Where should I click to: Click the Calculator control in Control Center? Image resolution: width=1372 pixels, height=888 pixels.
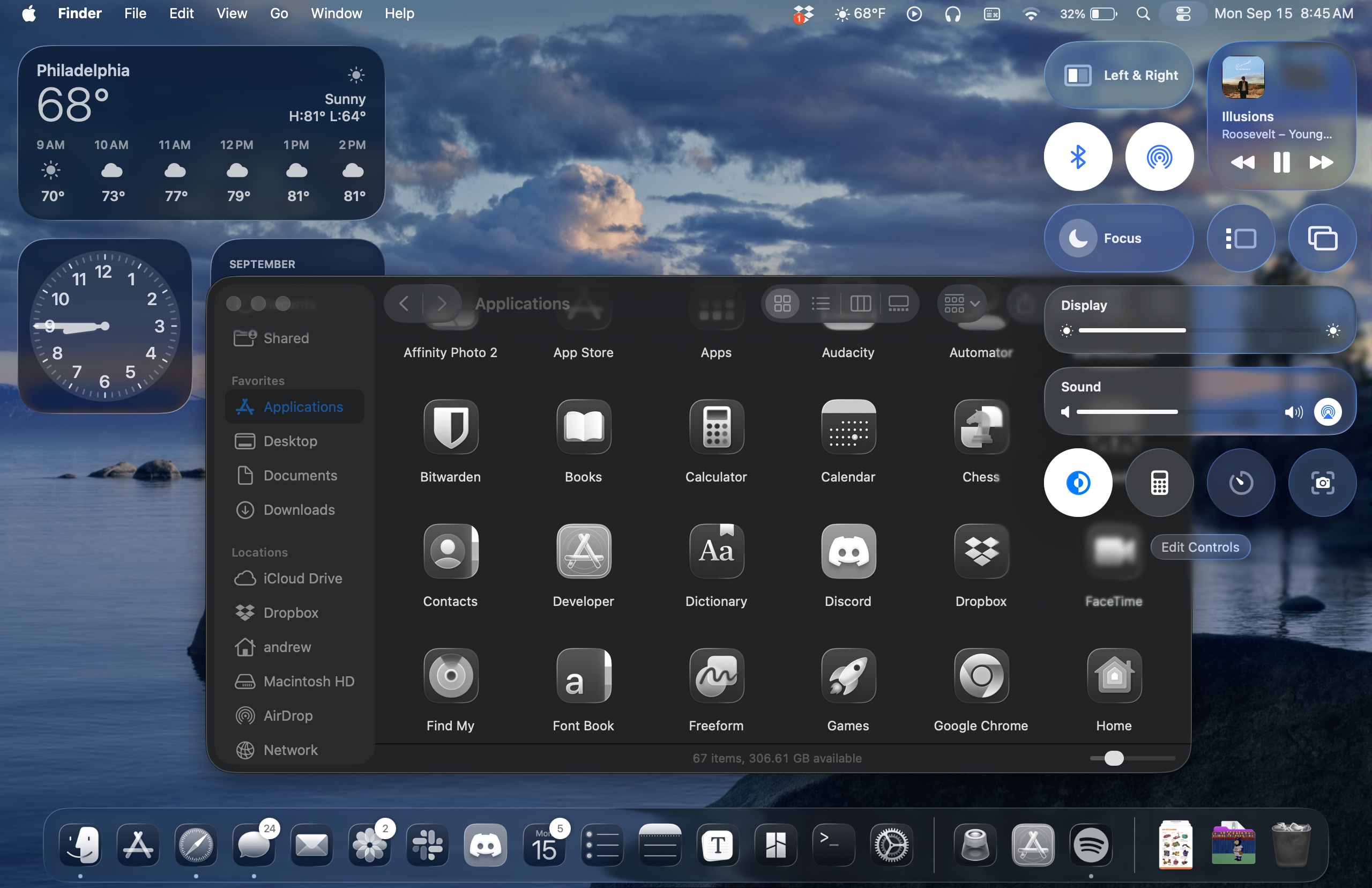click(1159, 483)
